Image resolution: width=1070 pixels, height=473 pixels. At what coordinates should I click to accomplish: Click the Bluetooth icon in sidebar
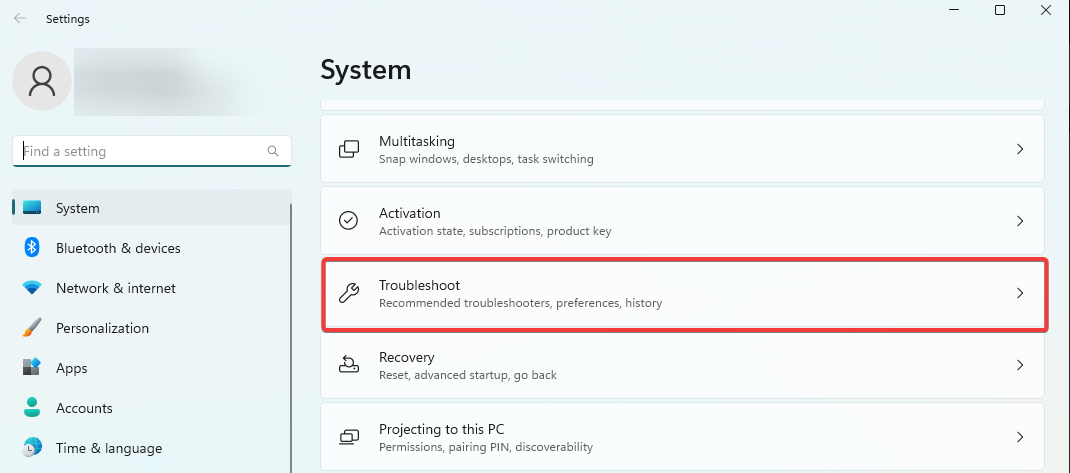pyautogui.click(x=32, y=248)
